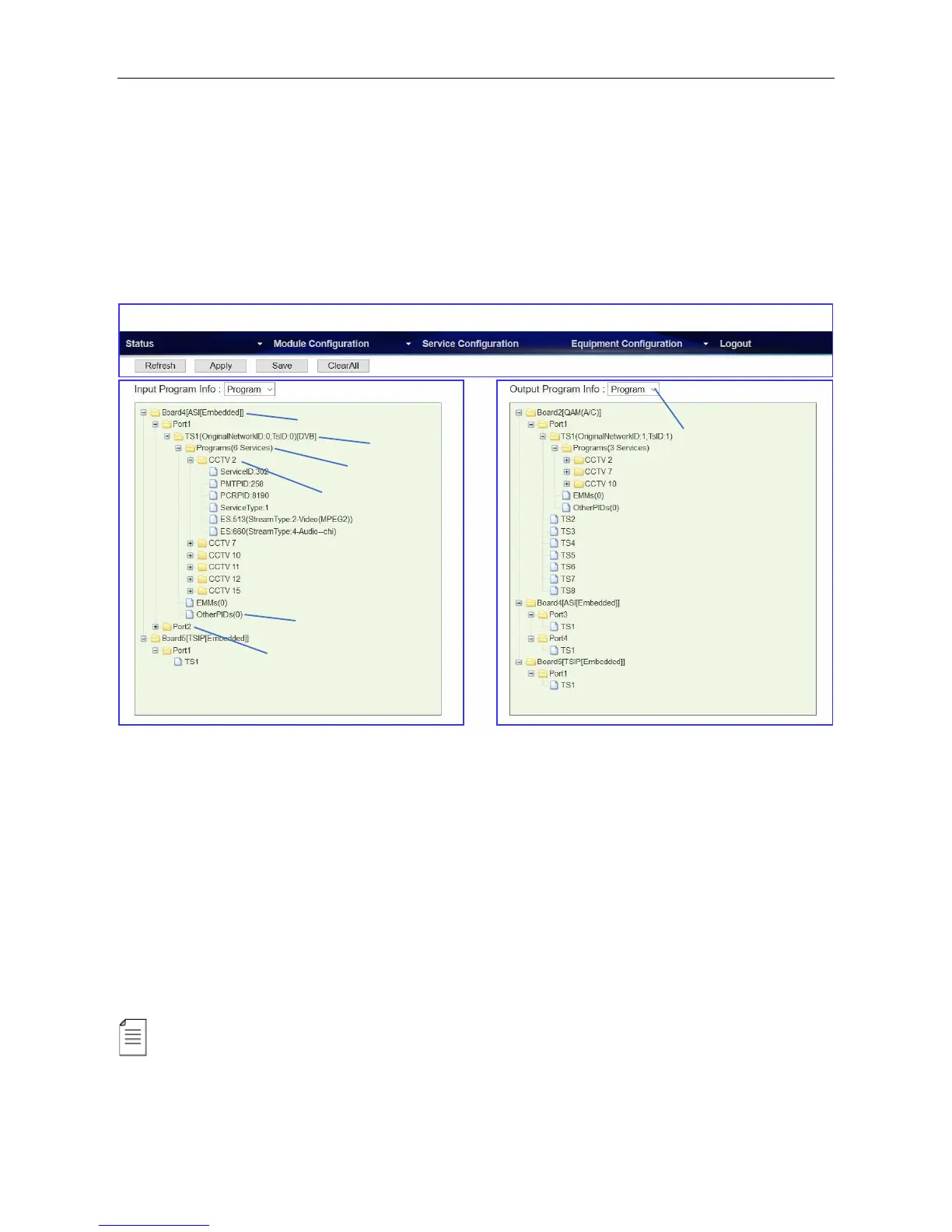Viewport: 952px width, 1232px height.
Task: Expand CCTV 11 program node
Action: click(191, 567)
